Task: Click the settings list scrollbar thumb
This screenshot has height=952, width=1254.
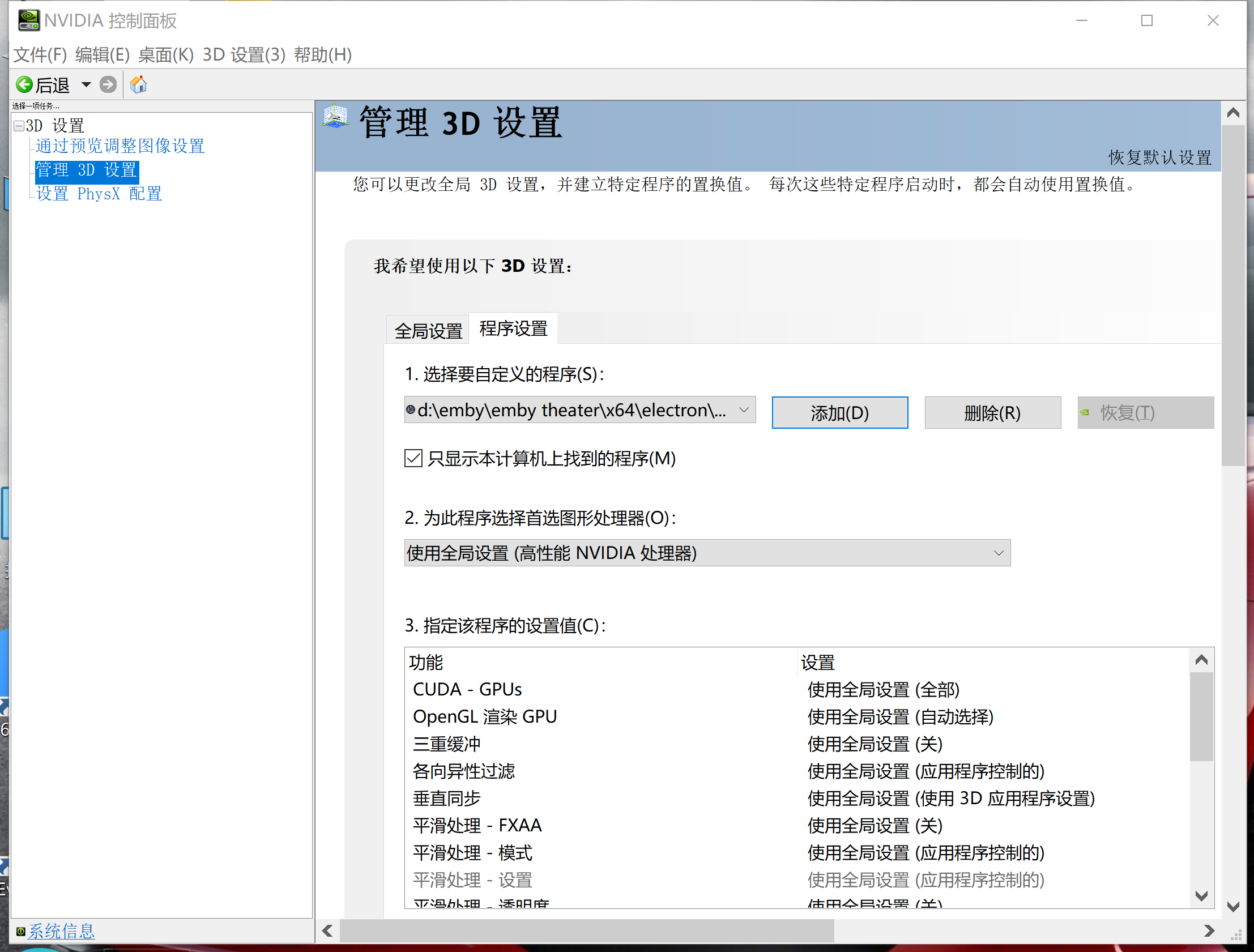Action: pos(1201,717)
